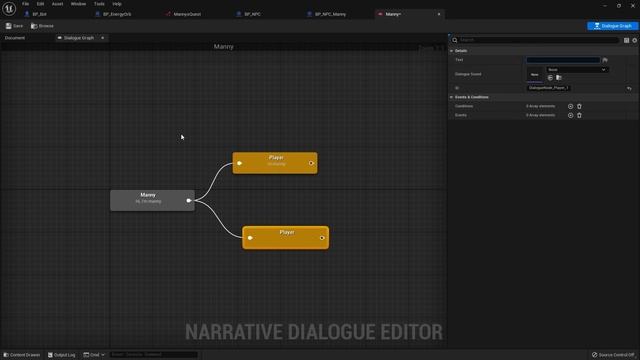Add element to Events array
This screenshot has width=640, height=360.
(x=570, y=115)
